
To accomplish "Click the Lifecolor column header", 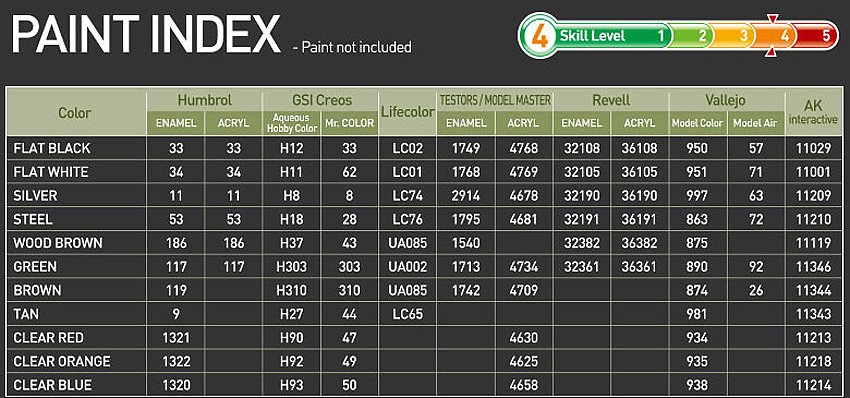I will pyautogui.click(x=408, y=112).
